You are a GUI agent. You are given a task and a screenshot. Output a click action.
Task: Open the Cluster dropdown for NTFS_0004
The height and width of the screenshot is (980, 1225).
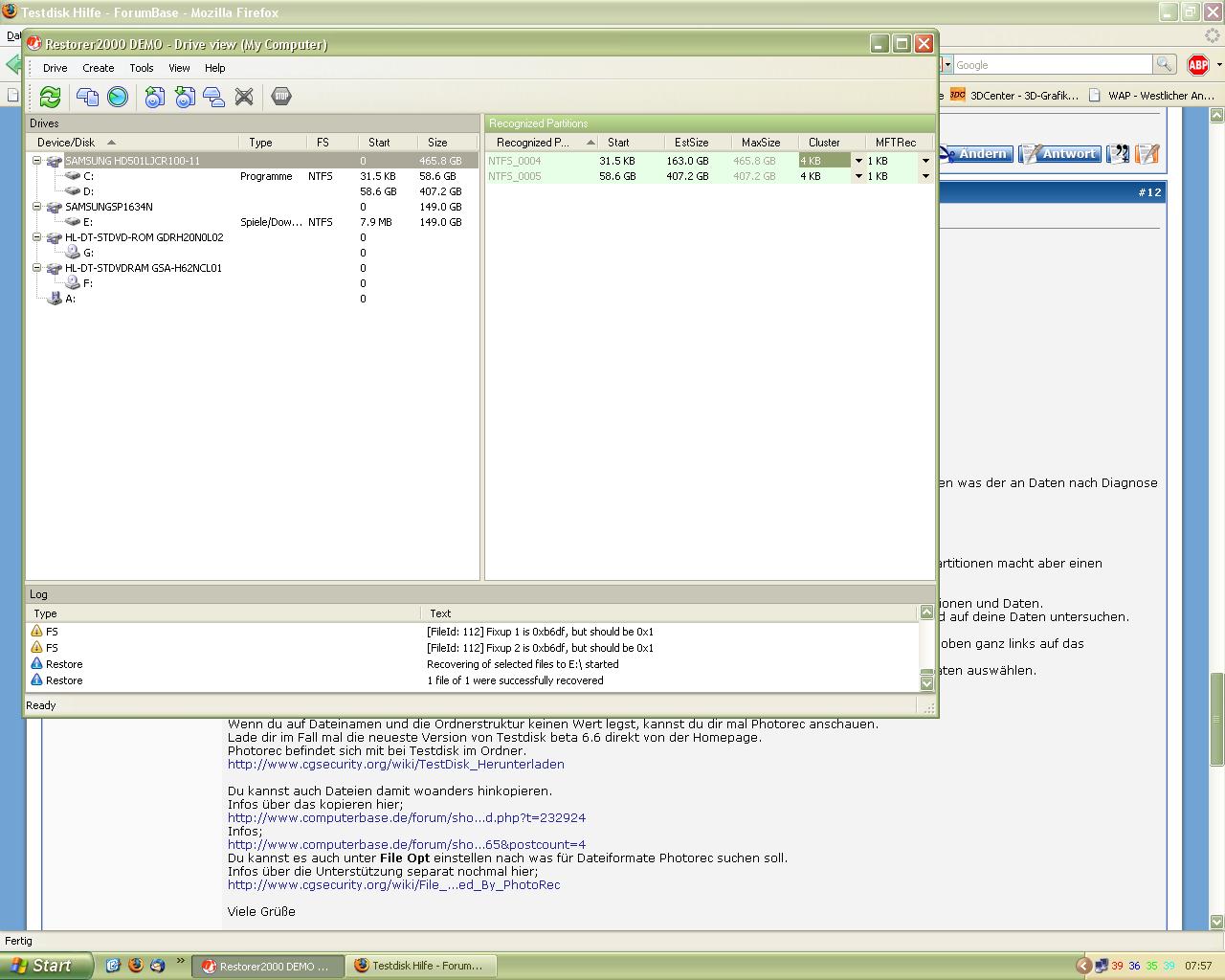(x=858, y=161)
